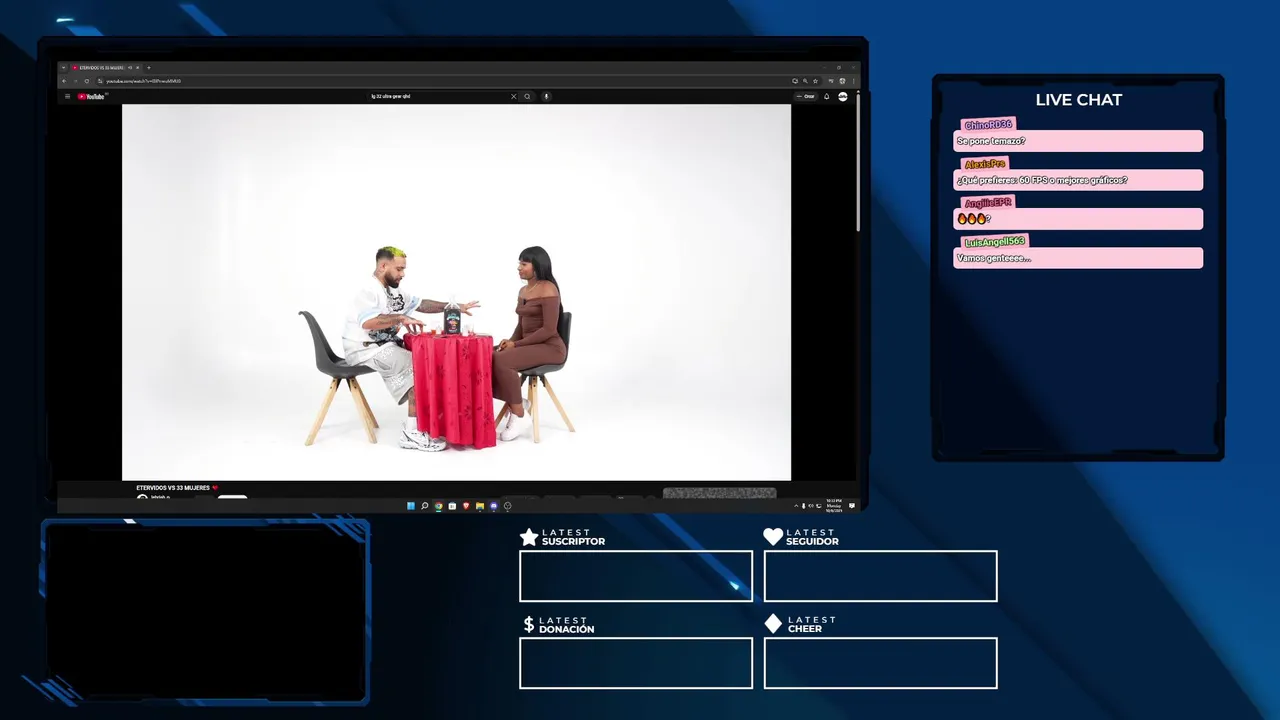Open YouTube notifications bell
1280x720 pixels.
click(x=826, y=97)
